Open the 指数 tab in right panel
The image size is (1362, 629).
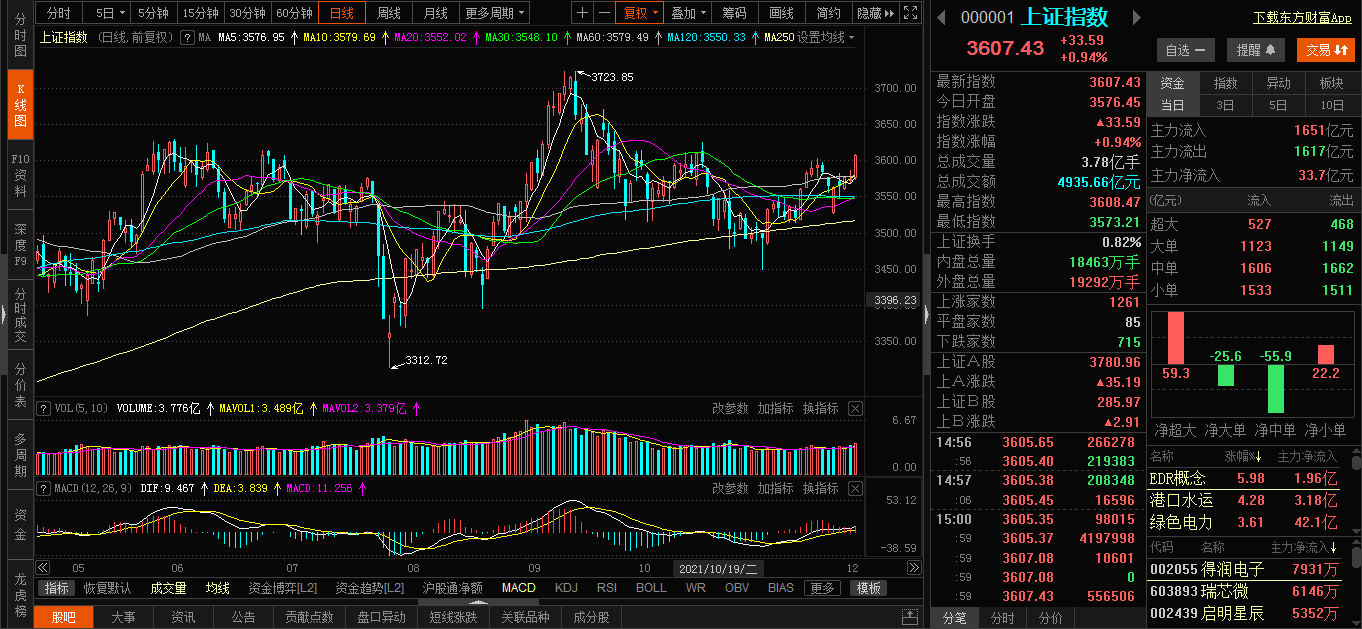click(1225, 83)
